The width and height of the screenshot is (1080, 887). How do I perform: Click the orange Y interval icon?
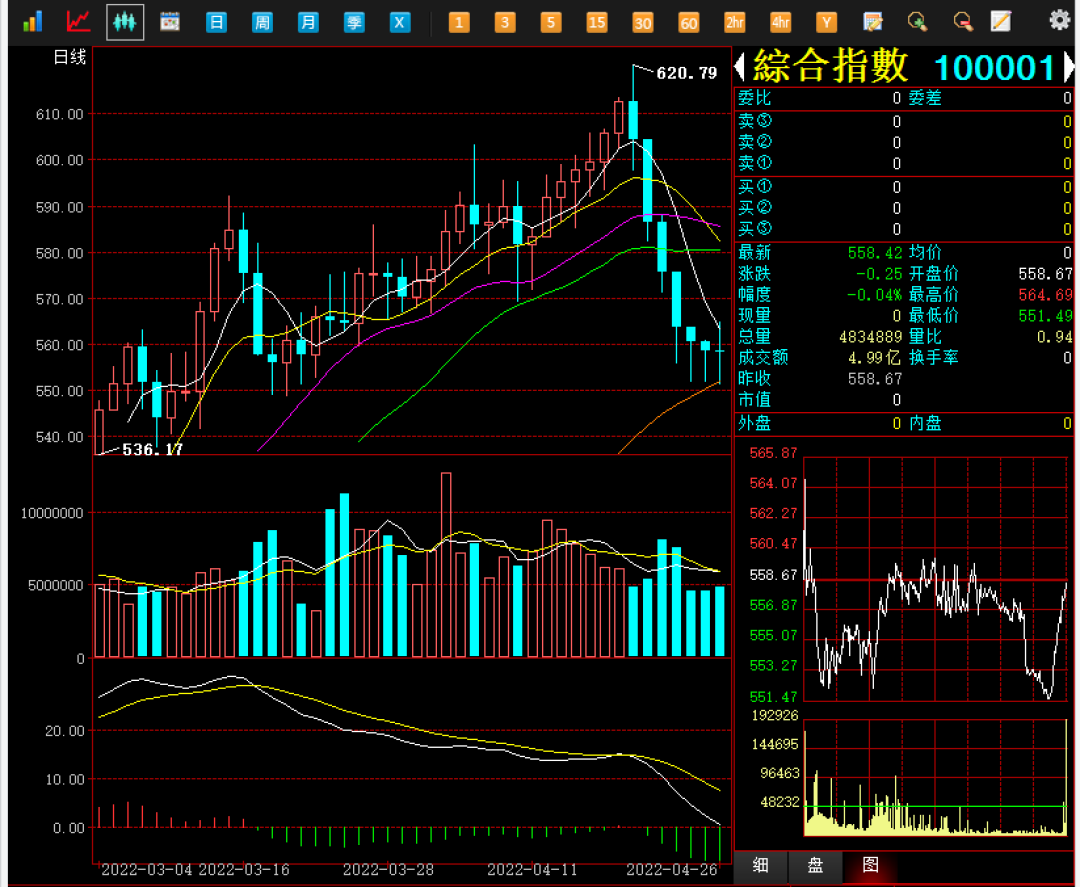pos(827,22)
